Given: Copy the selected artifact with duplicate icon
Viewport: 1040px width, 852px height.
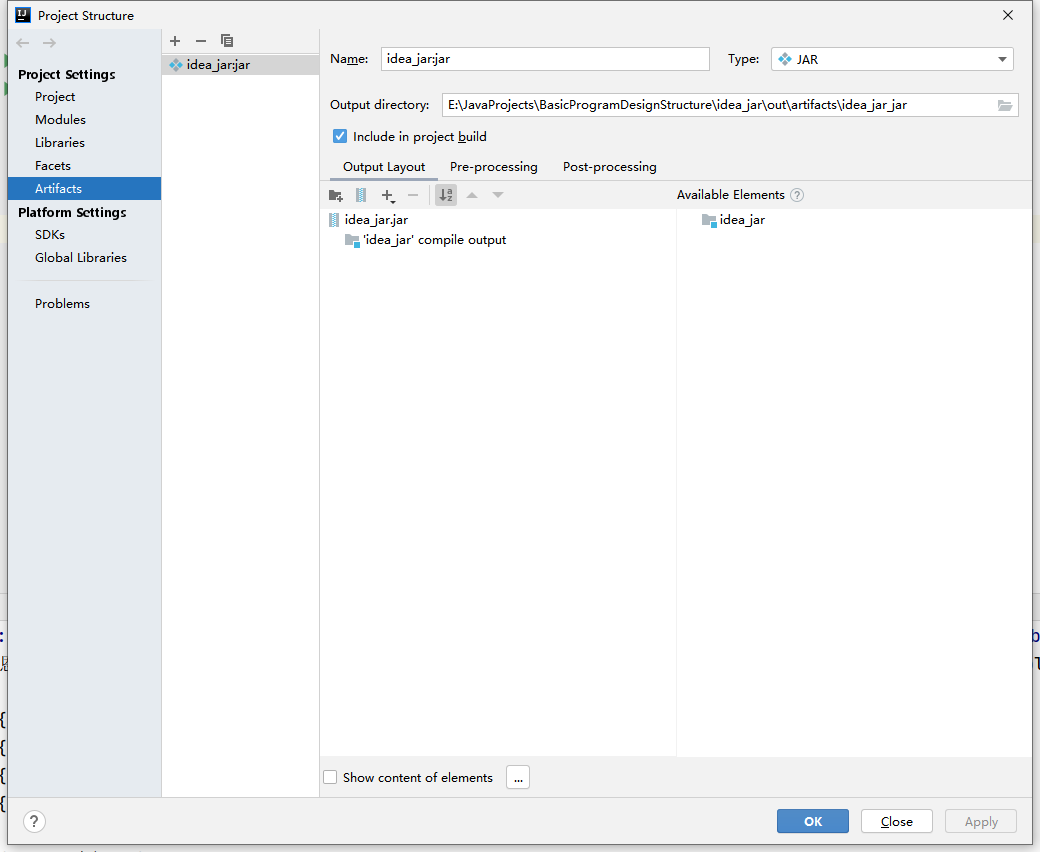Looking at the screenshot, I should (227, 41).
